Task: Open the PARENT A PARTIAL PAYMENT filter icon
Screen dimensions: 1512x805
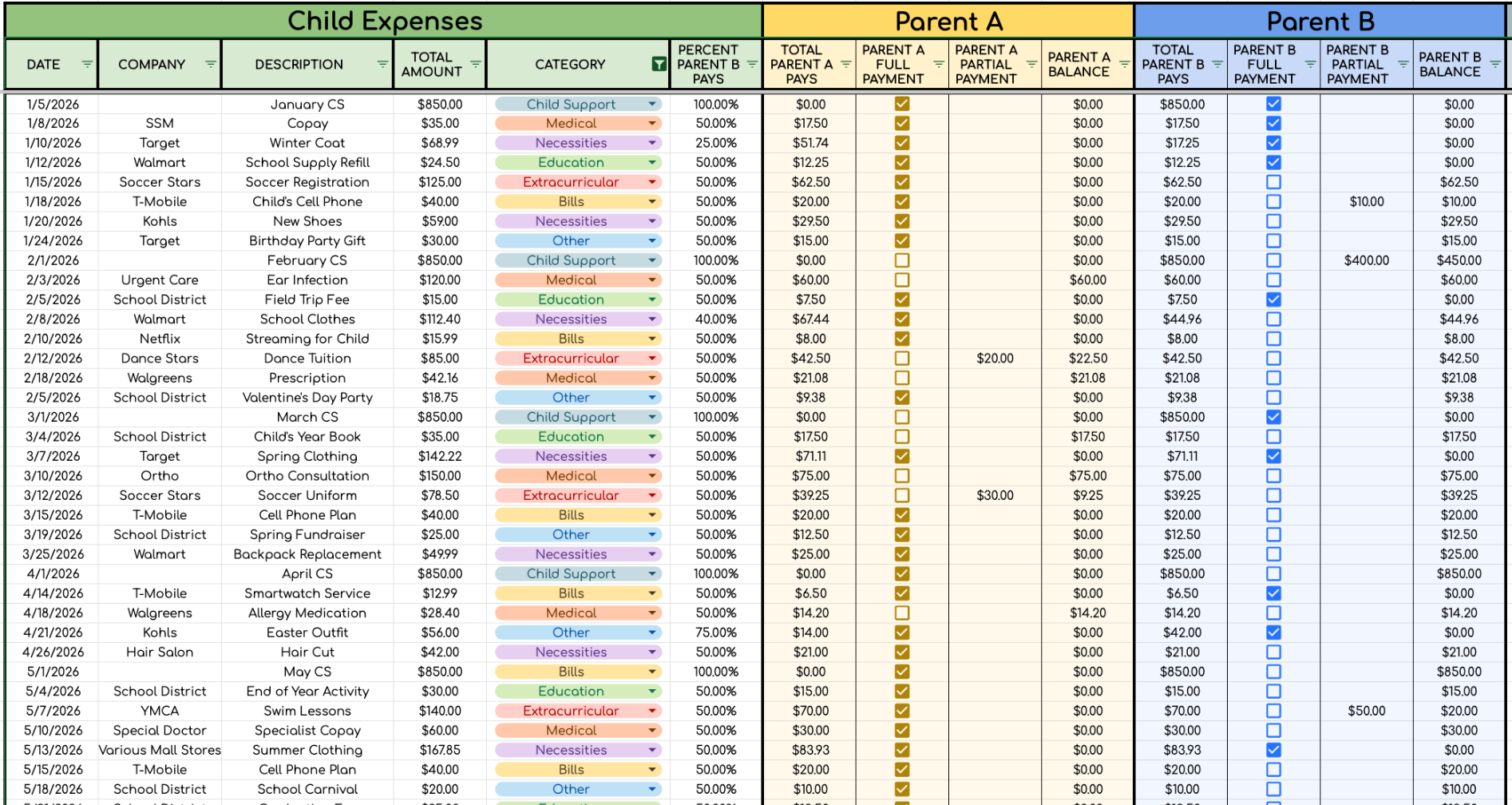Action: (1031, 64)
